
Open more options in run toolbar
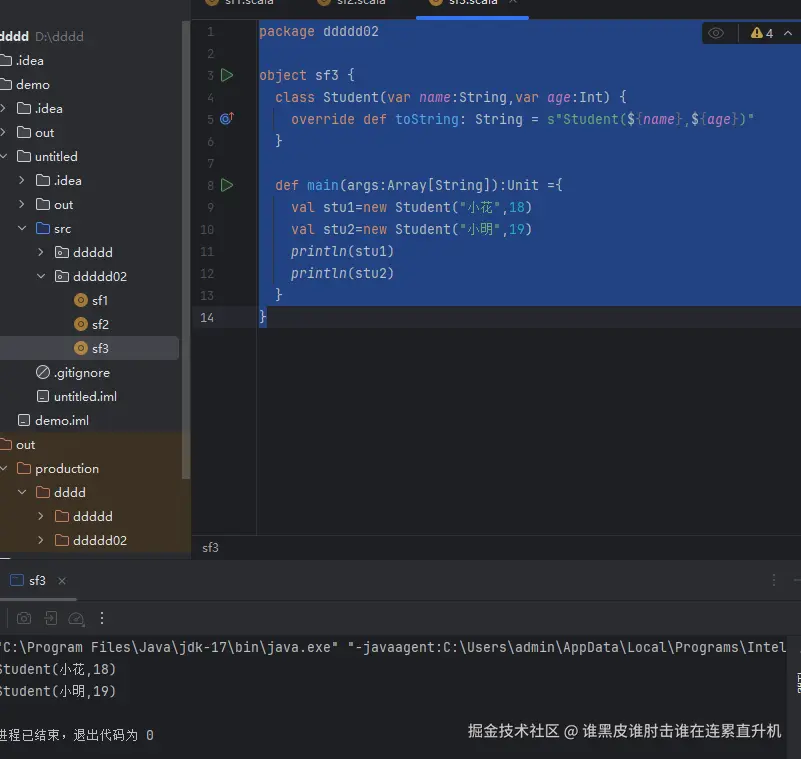tap(102, 618)
